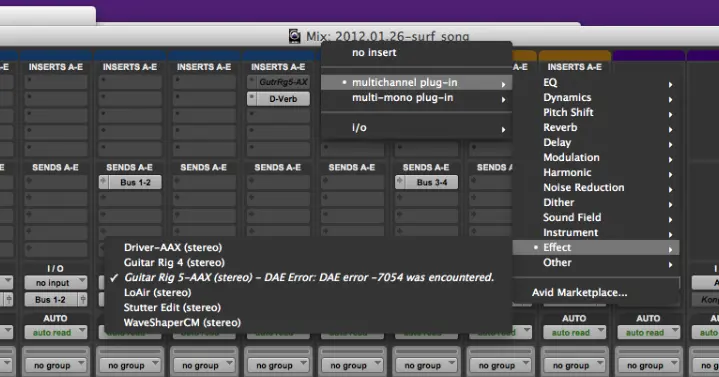The width and height of the screenshot is (719, 377).
Task: Click the first empty insert slot
Action: 55,82
